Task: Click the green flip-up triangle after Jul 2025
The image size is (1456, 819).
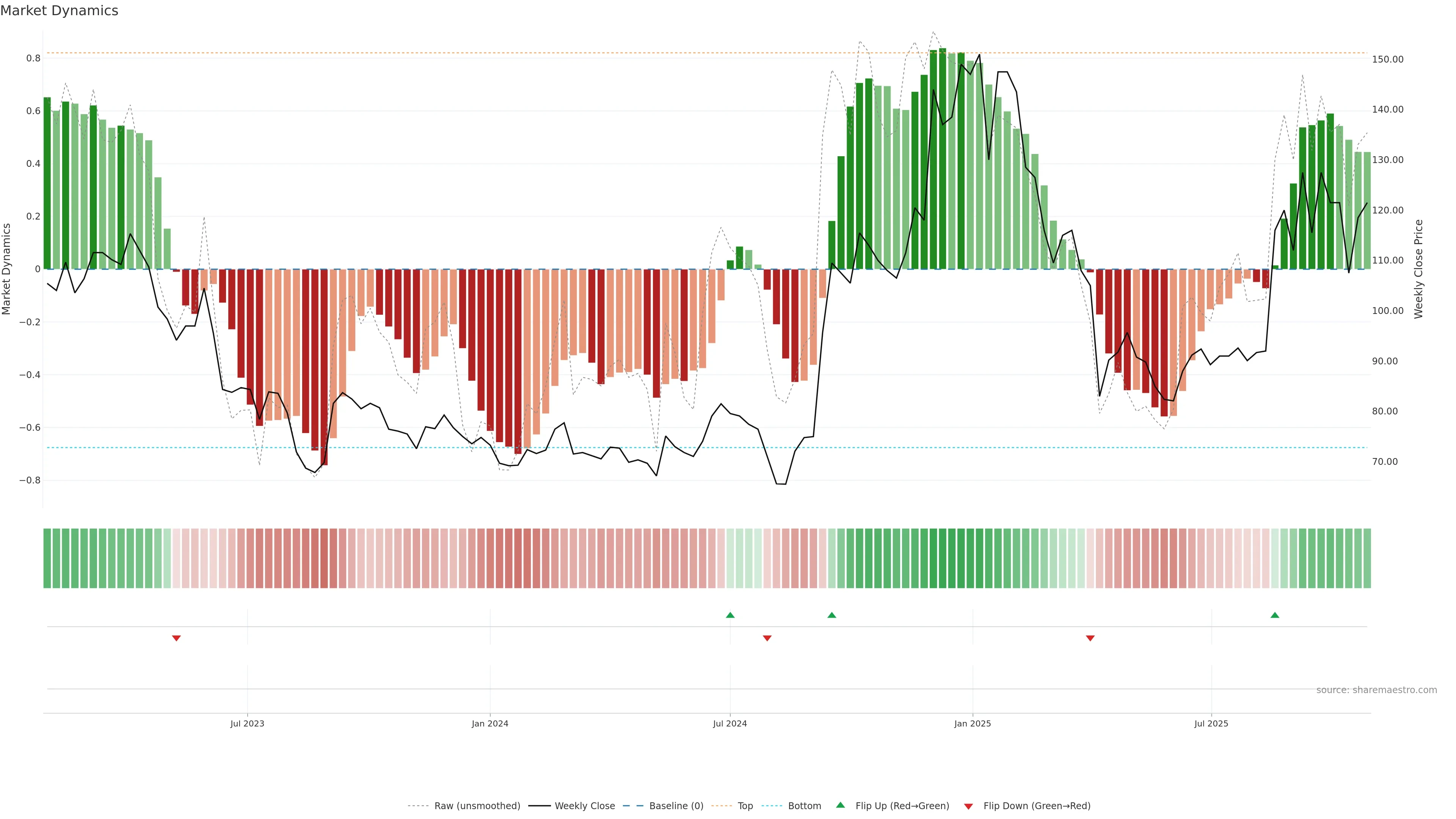Action: click(1274, 615)
